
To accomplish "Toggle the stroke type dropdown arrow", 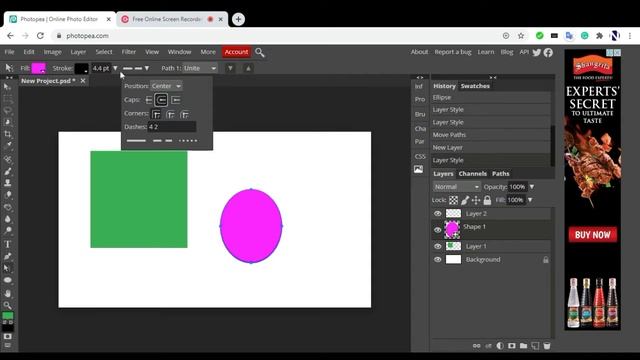I will click(147, 68).
